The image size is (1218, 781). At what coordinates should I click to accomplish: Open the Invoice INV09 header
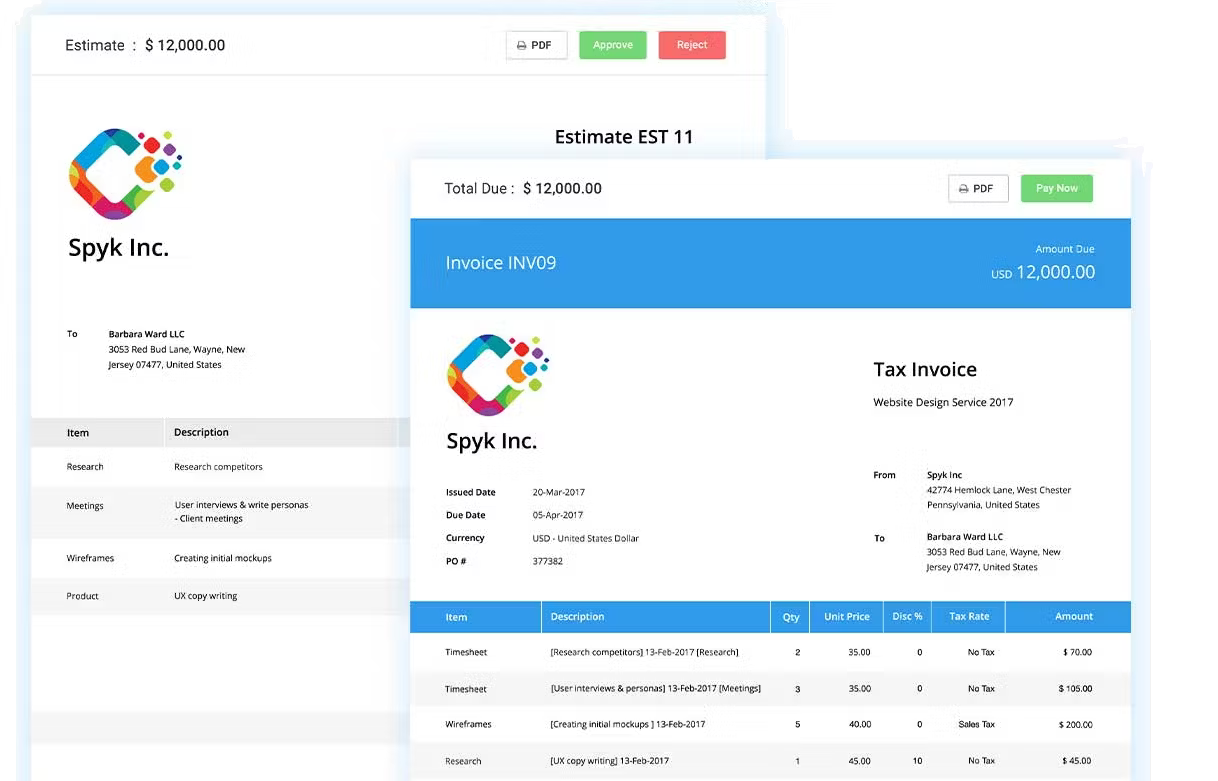[500, 262]
